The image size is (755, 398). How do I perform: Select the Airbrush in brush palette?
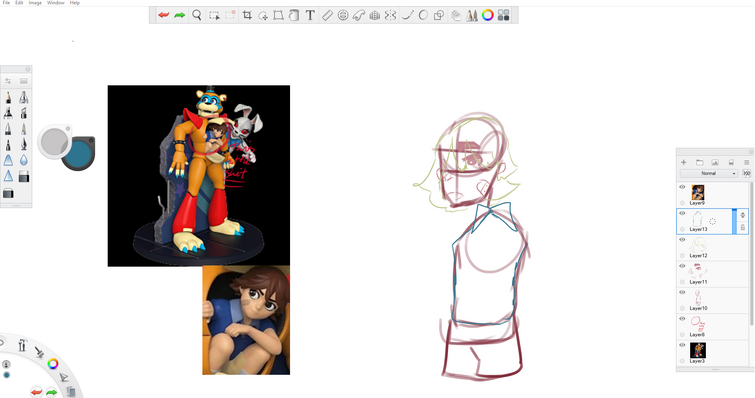[x=24, y=98]
